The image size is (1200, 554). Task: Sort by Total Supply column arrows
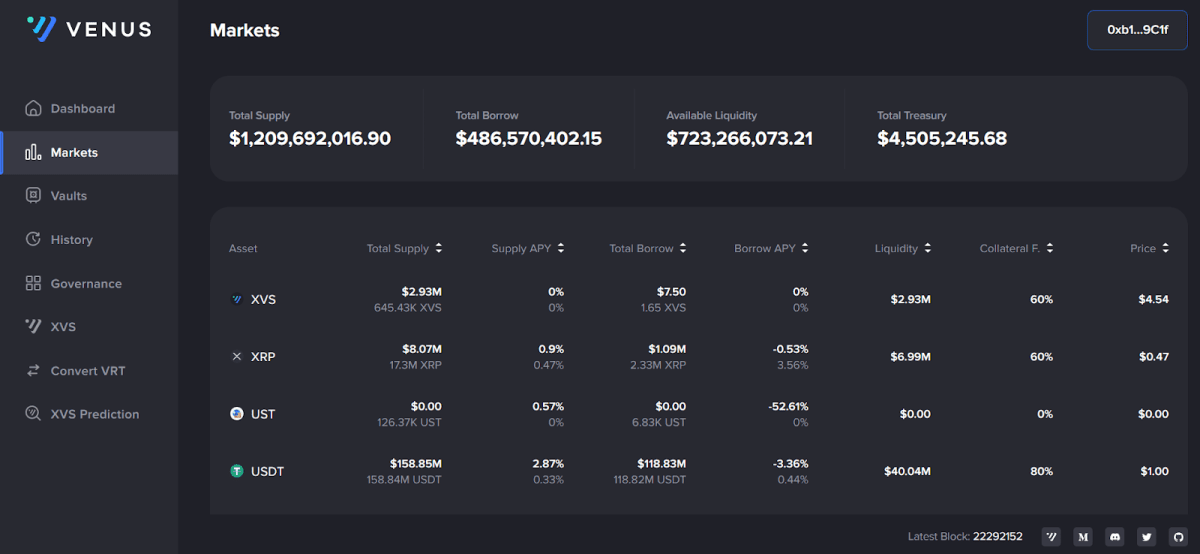(x=438, y=248)
